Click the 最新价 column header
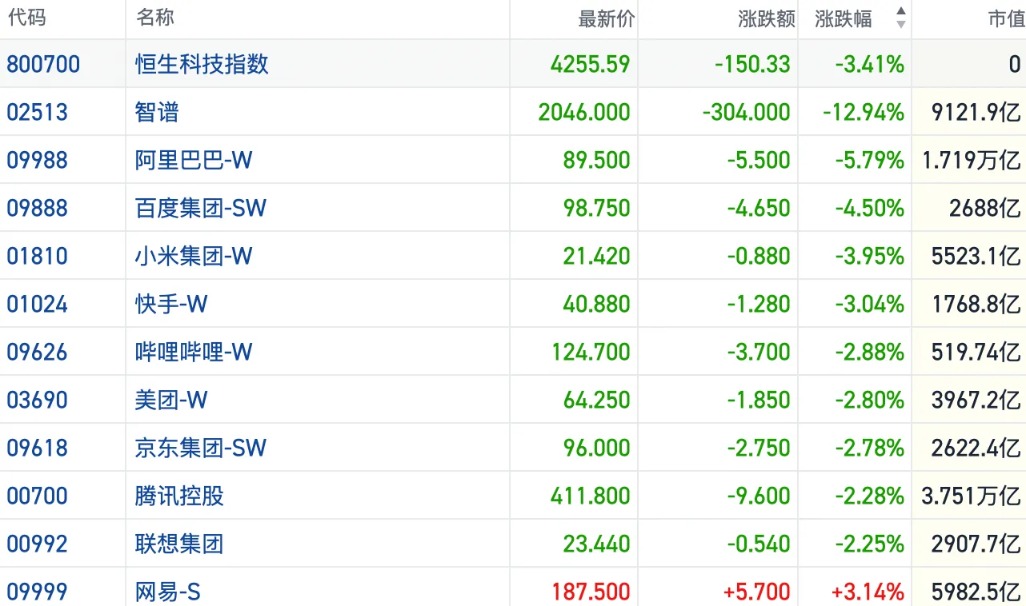The image size is (1026, 606). [606, 19]
